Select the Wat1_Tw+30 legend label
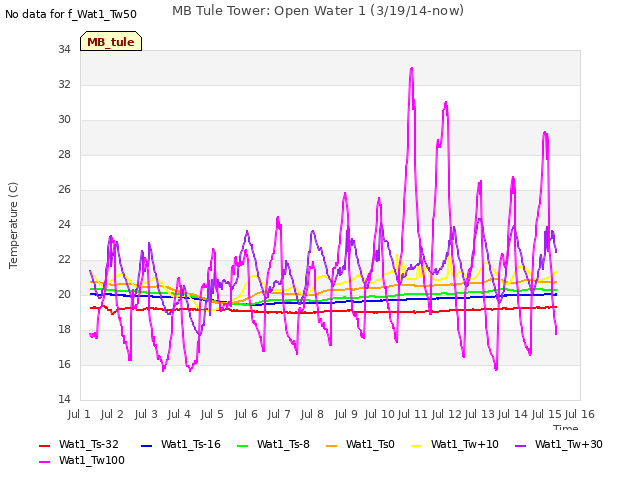The width and height of the screenshot is (640, 480). click(x=569, y=444)
